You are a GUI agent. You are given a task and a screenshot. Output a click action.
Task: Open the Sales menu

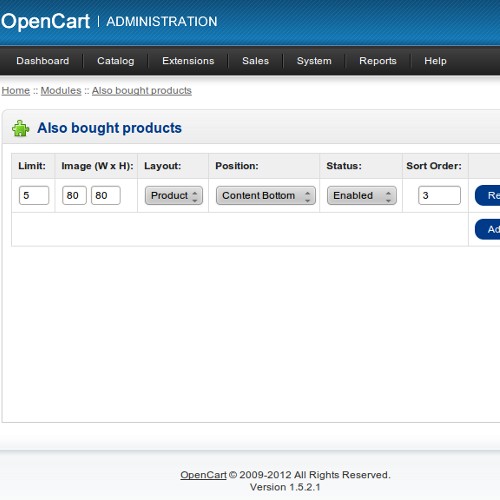[x=255, y=61]
